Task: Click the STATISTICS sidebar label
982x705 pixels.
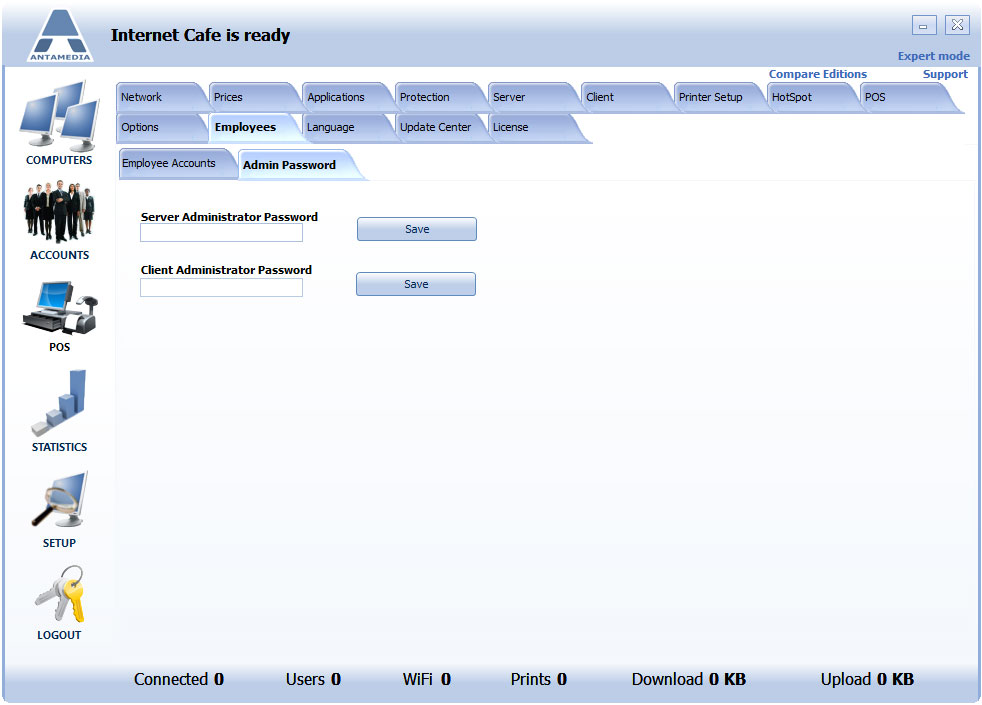Action: 59,447
